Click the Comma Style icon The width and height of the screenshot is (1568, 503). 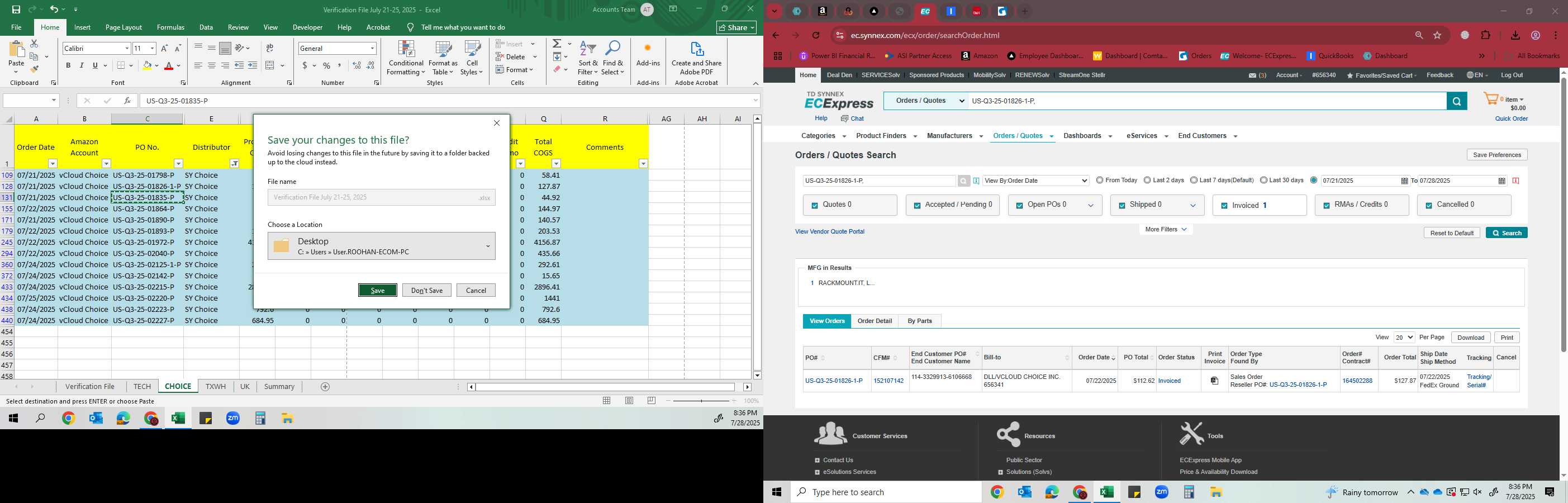click(340, 66)
